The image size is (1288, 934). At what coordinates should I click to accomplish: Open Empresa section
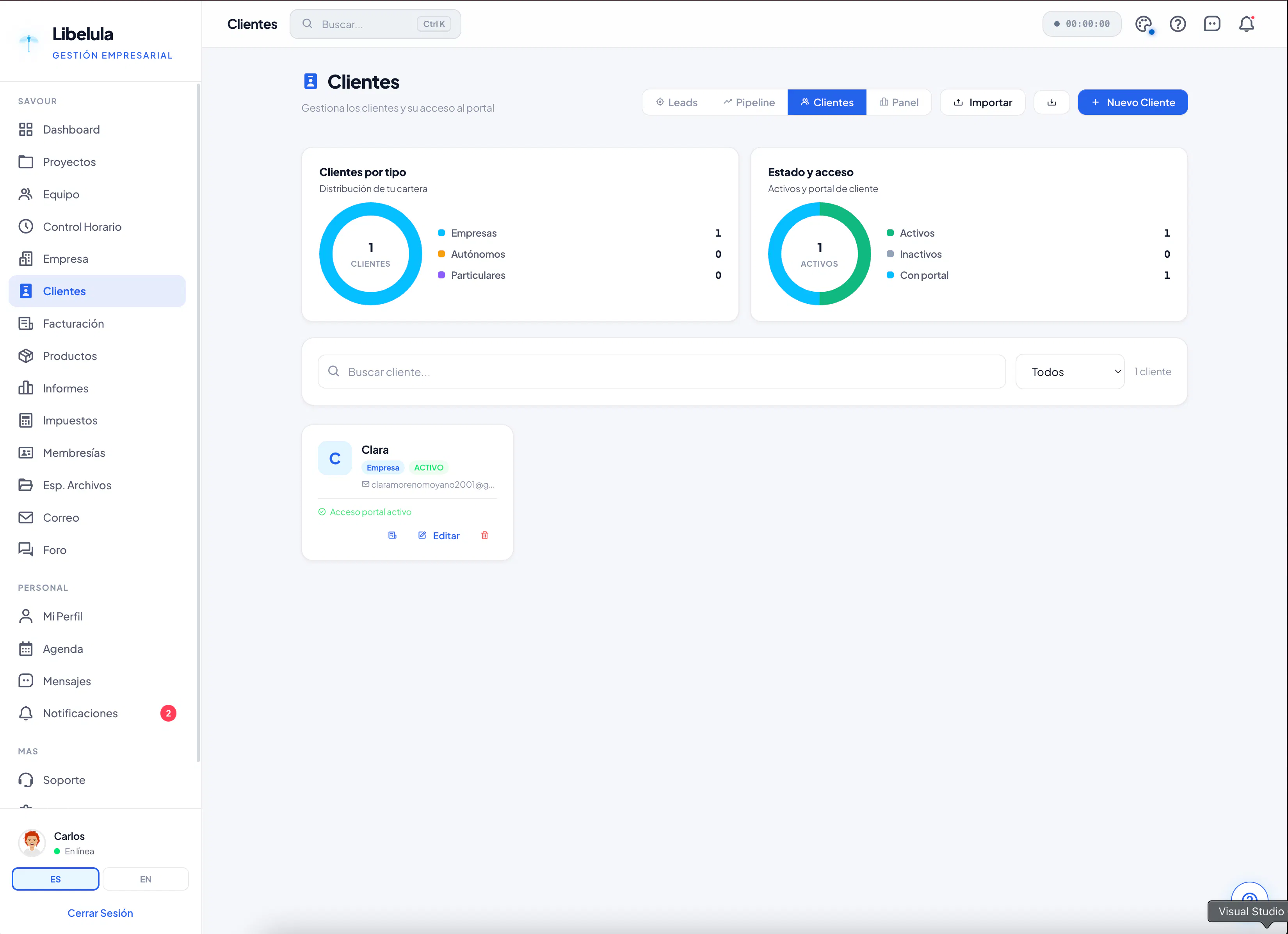[x=97, y=258]
